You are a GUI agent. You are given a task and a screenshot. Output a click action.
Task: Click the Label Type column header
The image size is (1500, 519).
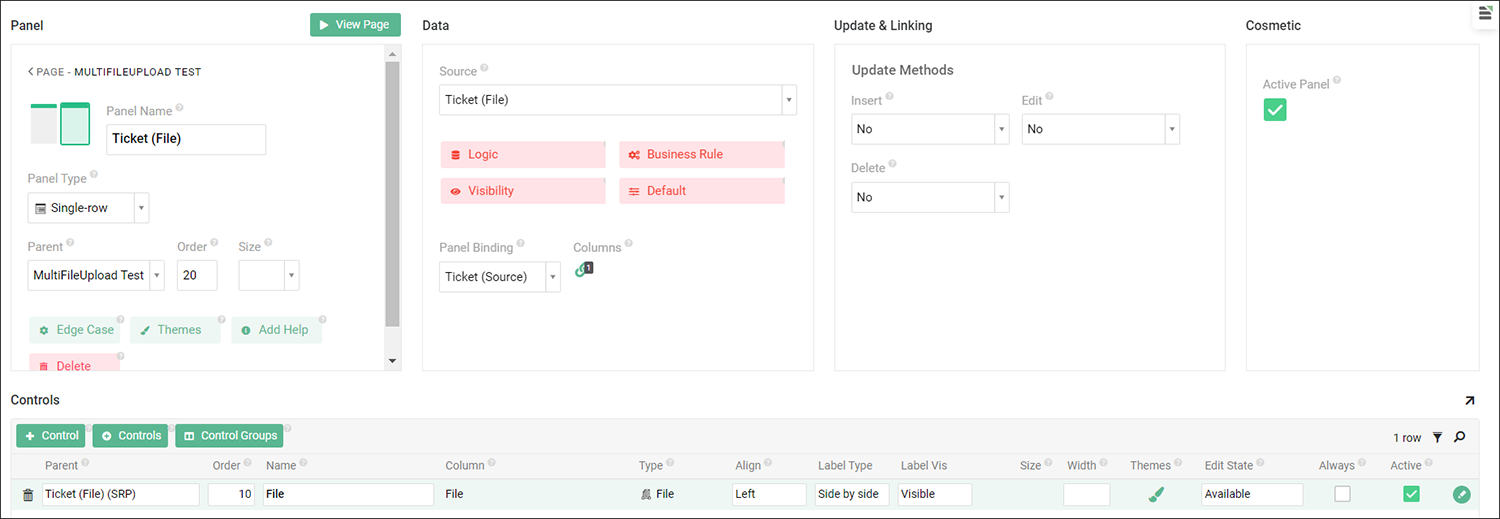(x=845, y=465)
